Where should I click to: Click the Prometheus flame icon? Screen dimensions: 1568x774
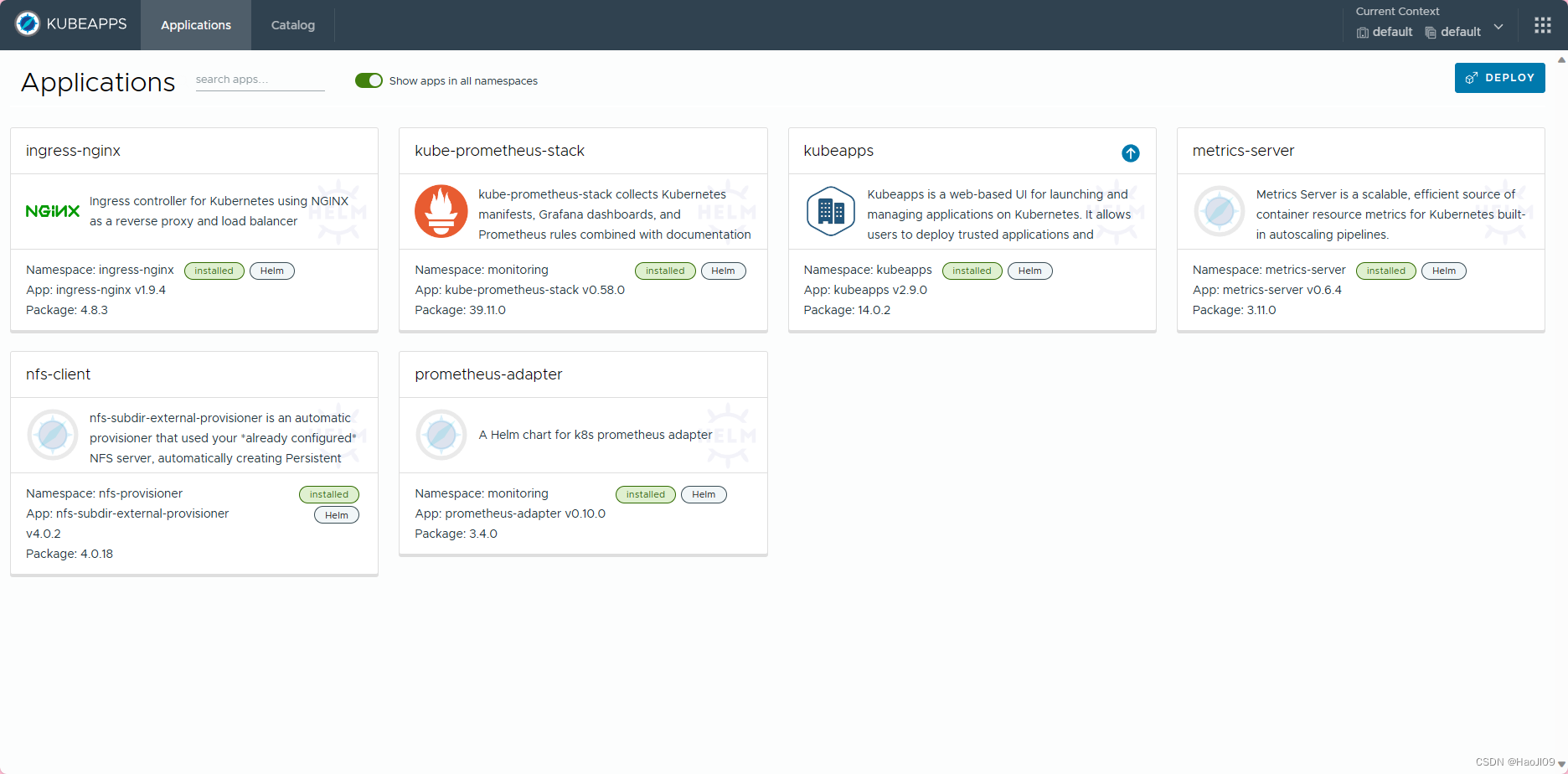441,211
